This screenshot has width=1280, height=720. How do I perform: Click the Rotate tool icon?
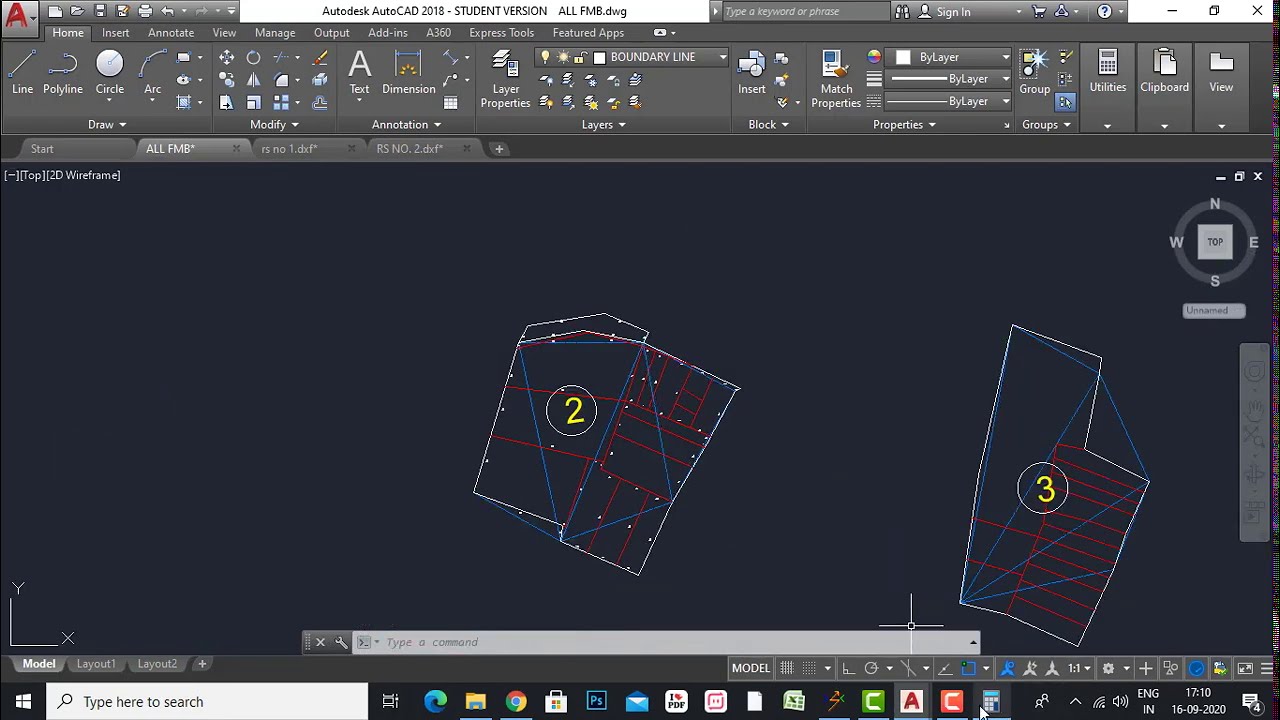point(253,58)
